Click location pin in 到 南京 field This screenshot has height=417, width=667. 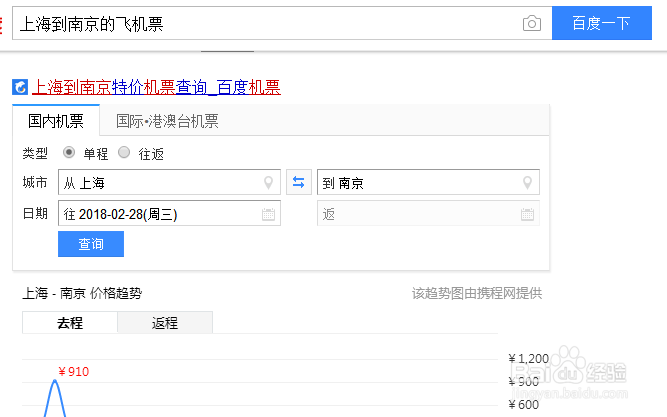(x=527, y=183)
